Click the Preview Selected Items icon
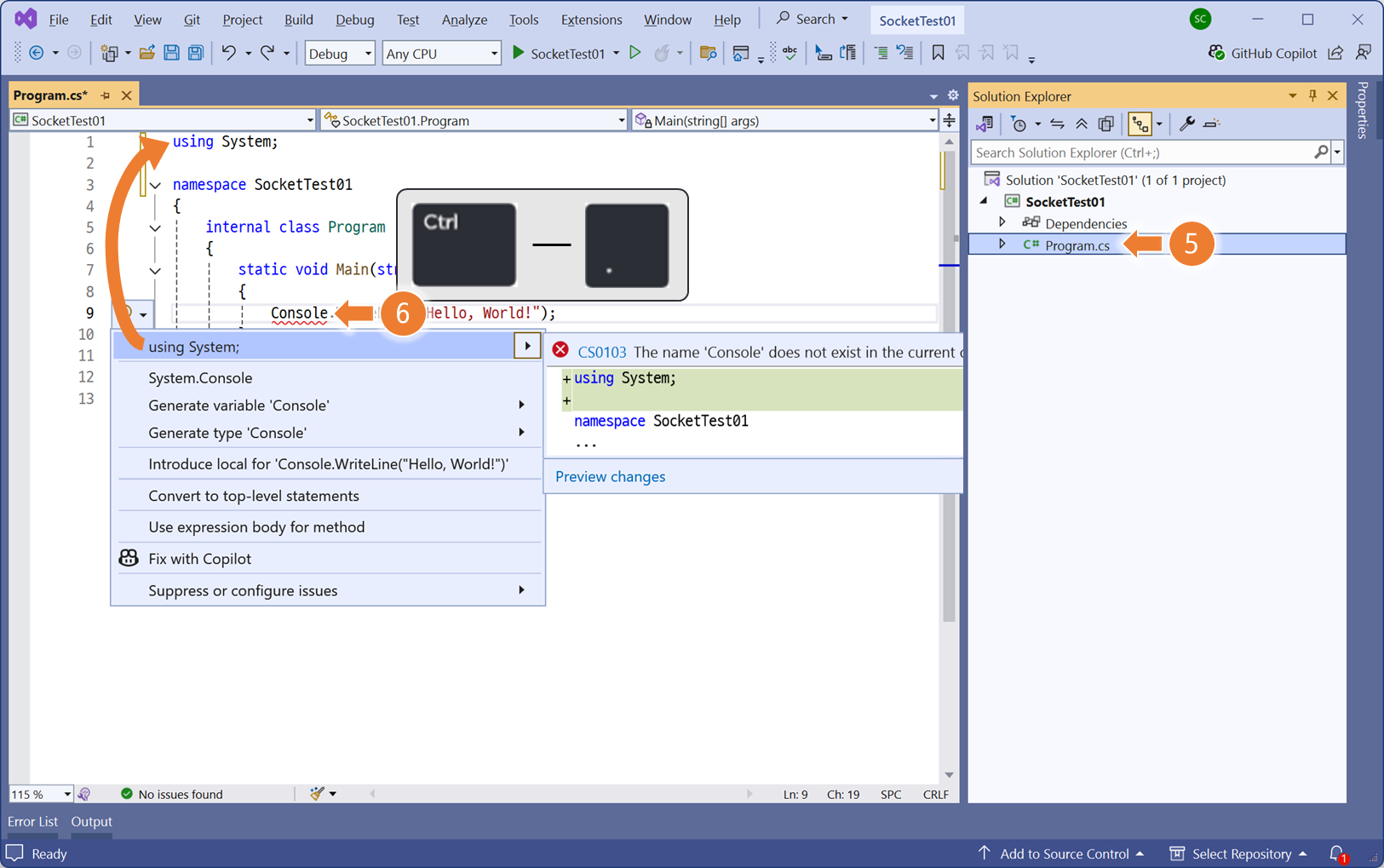The image size is (1384, 868). 1212,124
